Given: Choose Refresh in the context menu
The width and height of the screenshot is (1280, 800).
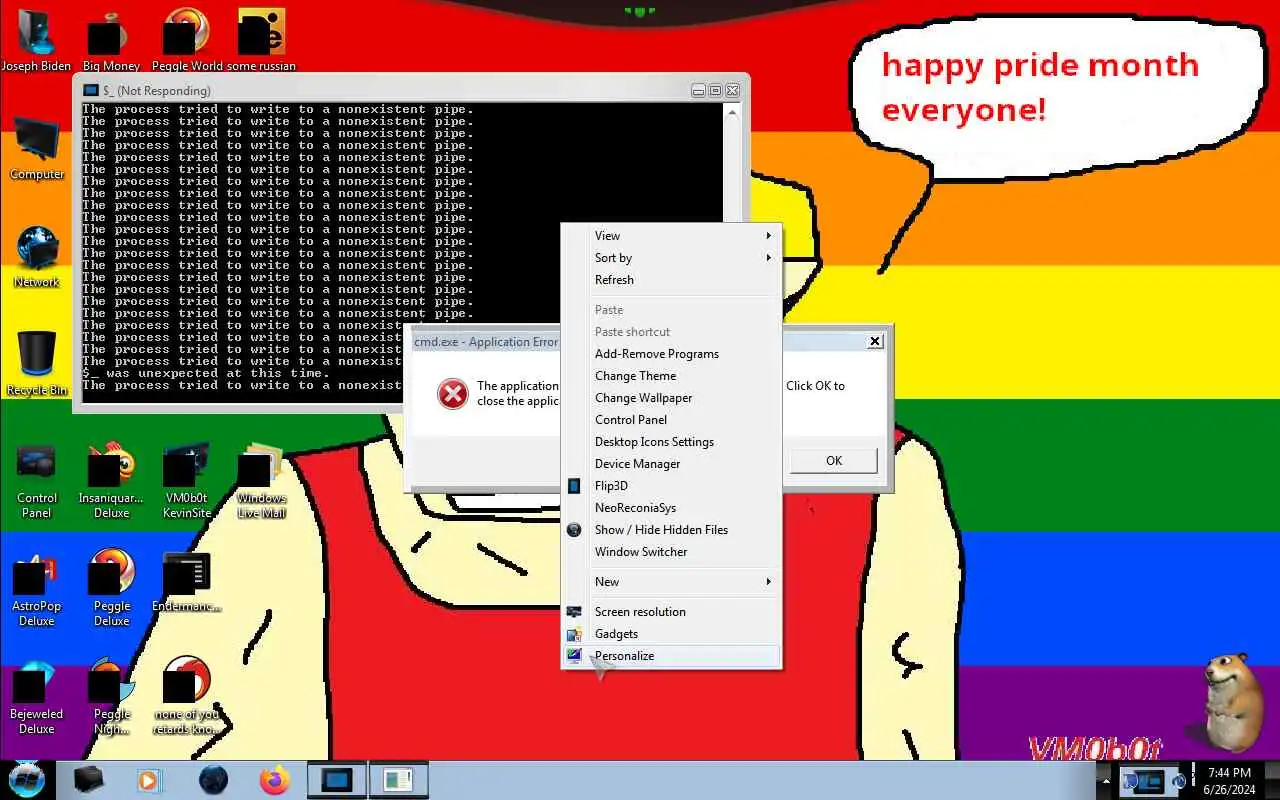Looking at the screenshot, I should click(671, 280).
